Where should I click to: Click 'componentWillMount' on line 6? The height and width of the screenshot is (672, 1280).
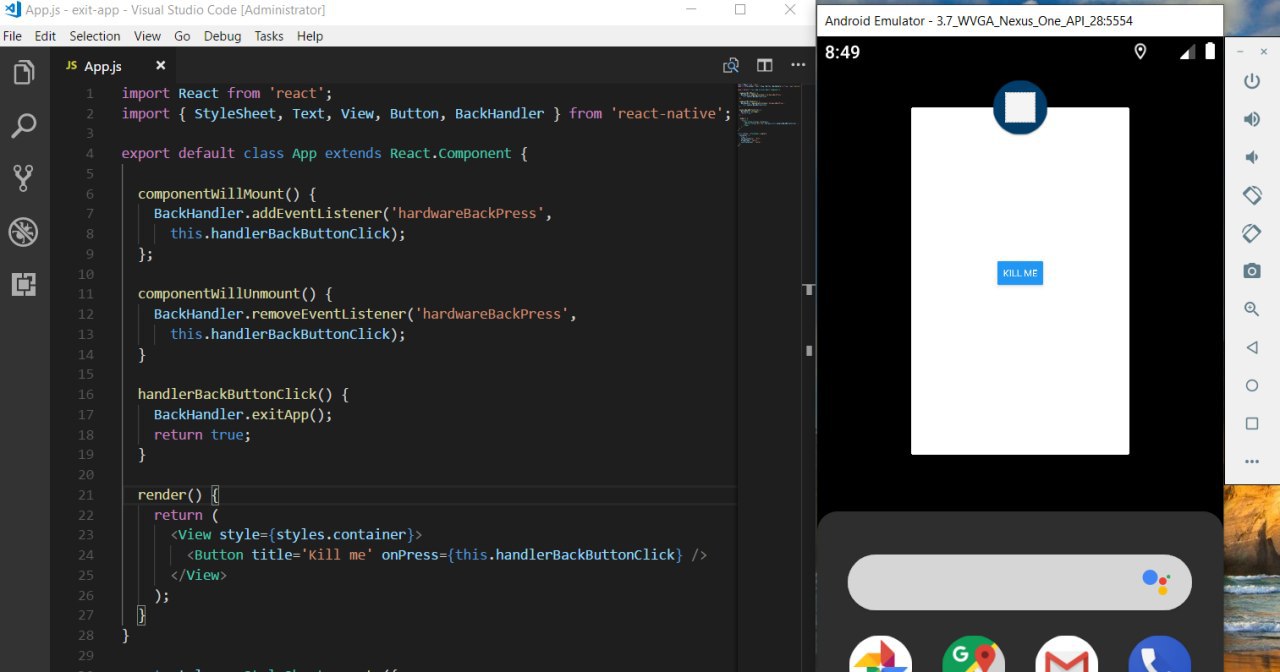[211, 193]
